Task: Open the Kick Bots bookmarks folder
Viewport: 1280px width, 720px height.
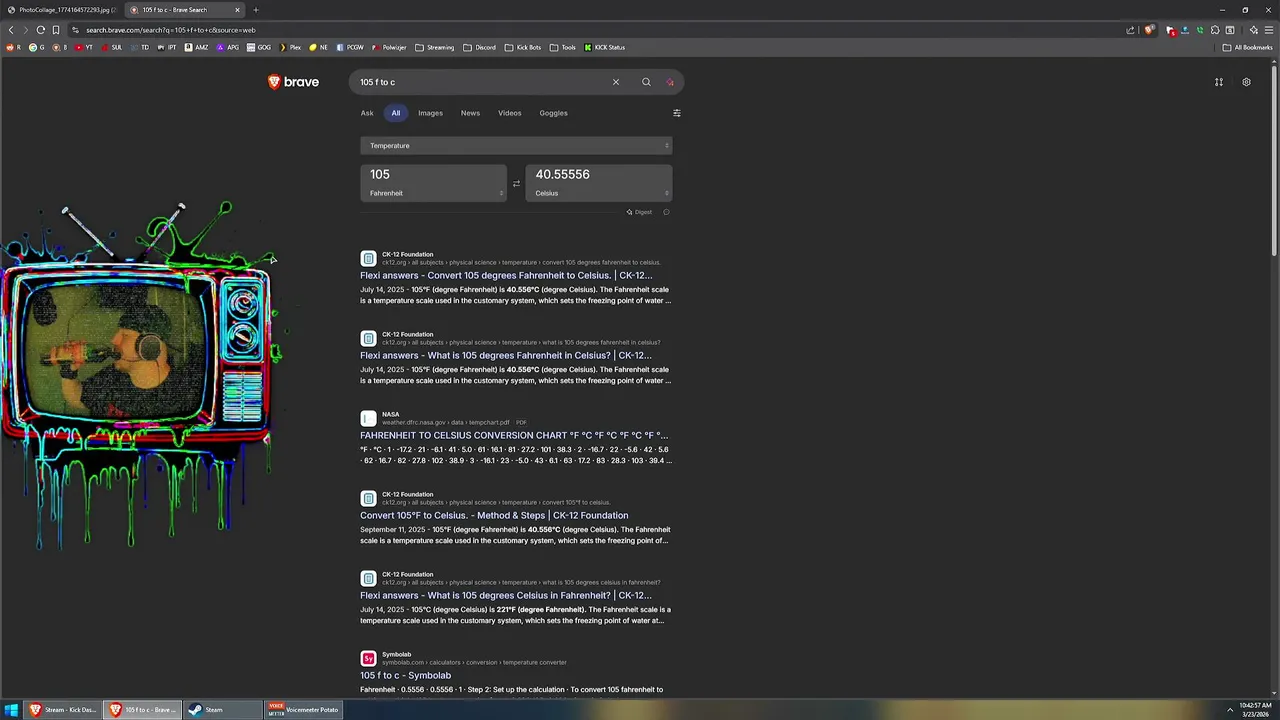Action: click(523, 47)
